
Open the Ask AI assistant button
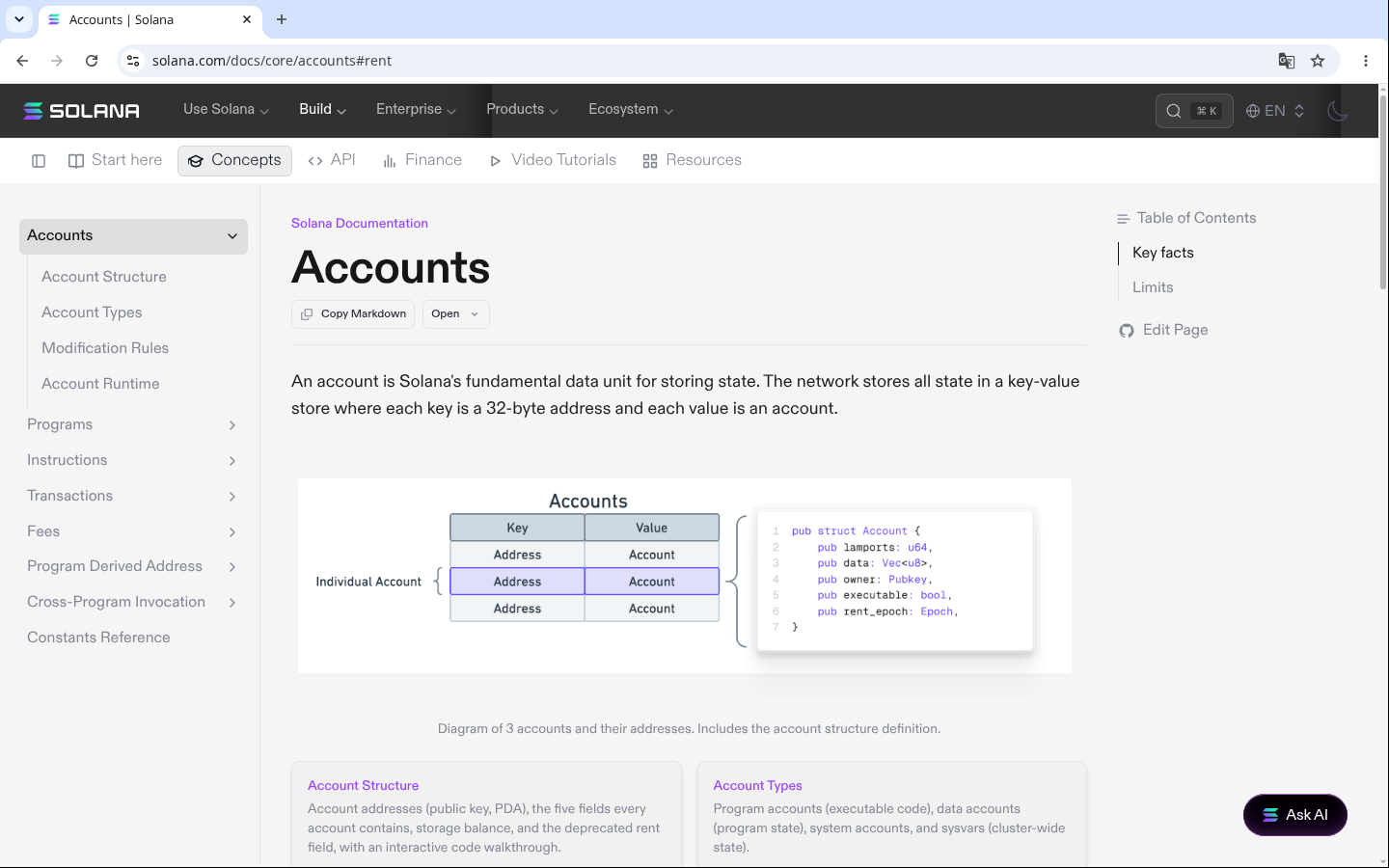click(1295, 815)
